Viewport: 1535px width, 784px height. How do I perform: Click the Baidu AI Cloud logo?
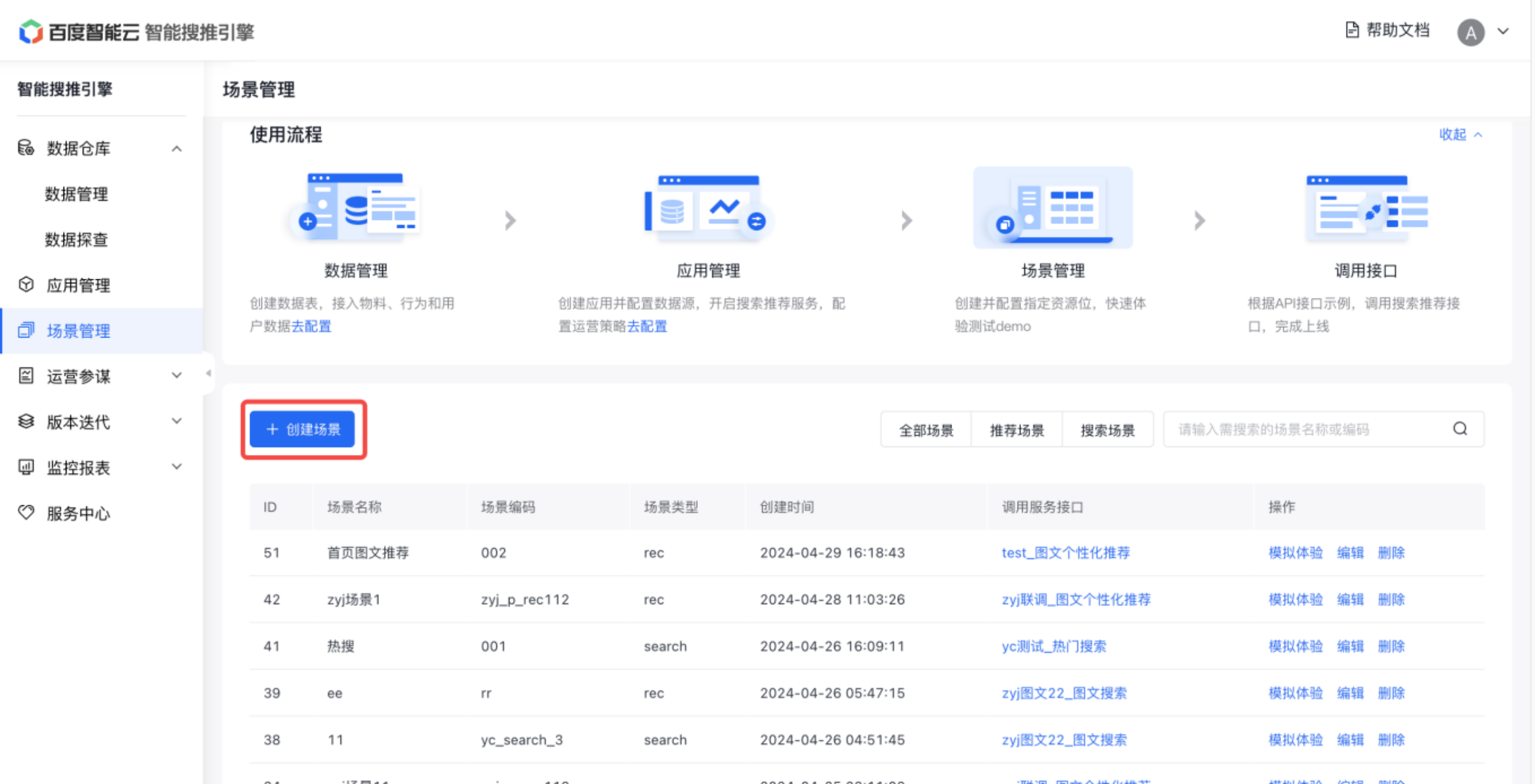(79, 31)
